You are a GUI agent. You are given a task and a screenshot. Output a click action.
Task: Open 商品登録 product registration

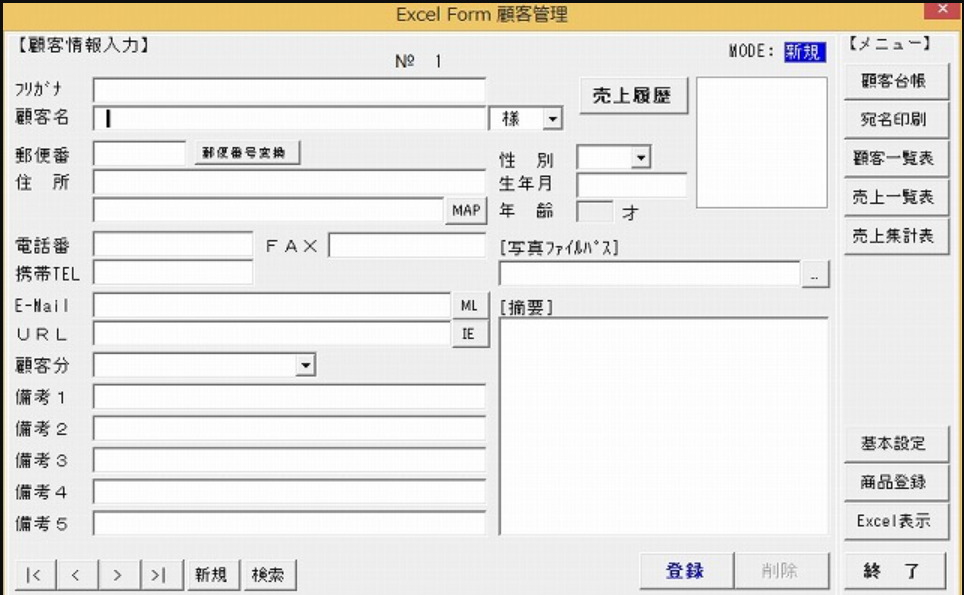(x=895, y=483)
